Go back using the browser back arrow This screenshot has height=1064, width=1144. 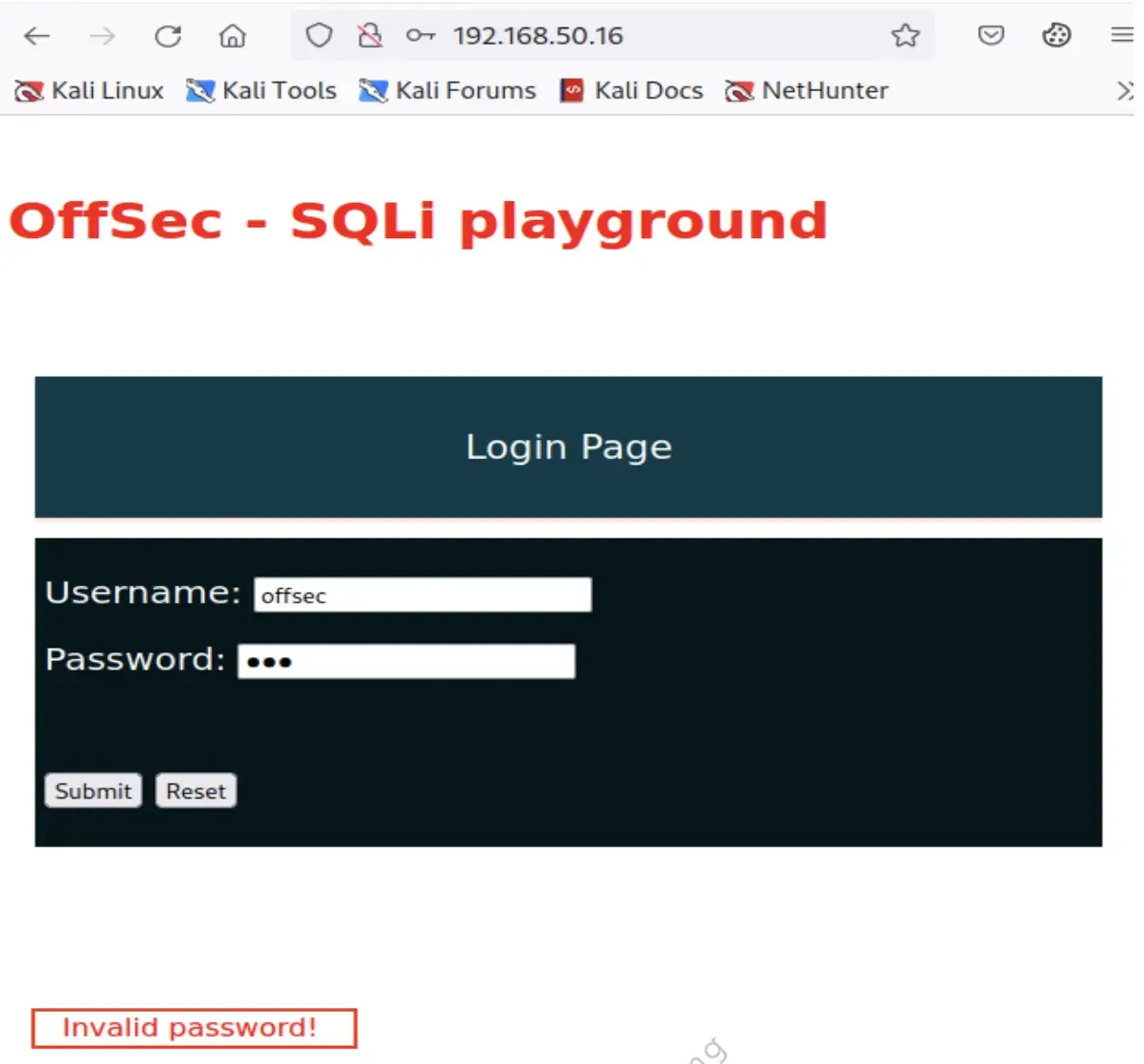36,36
